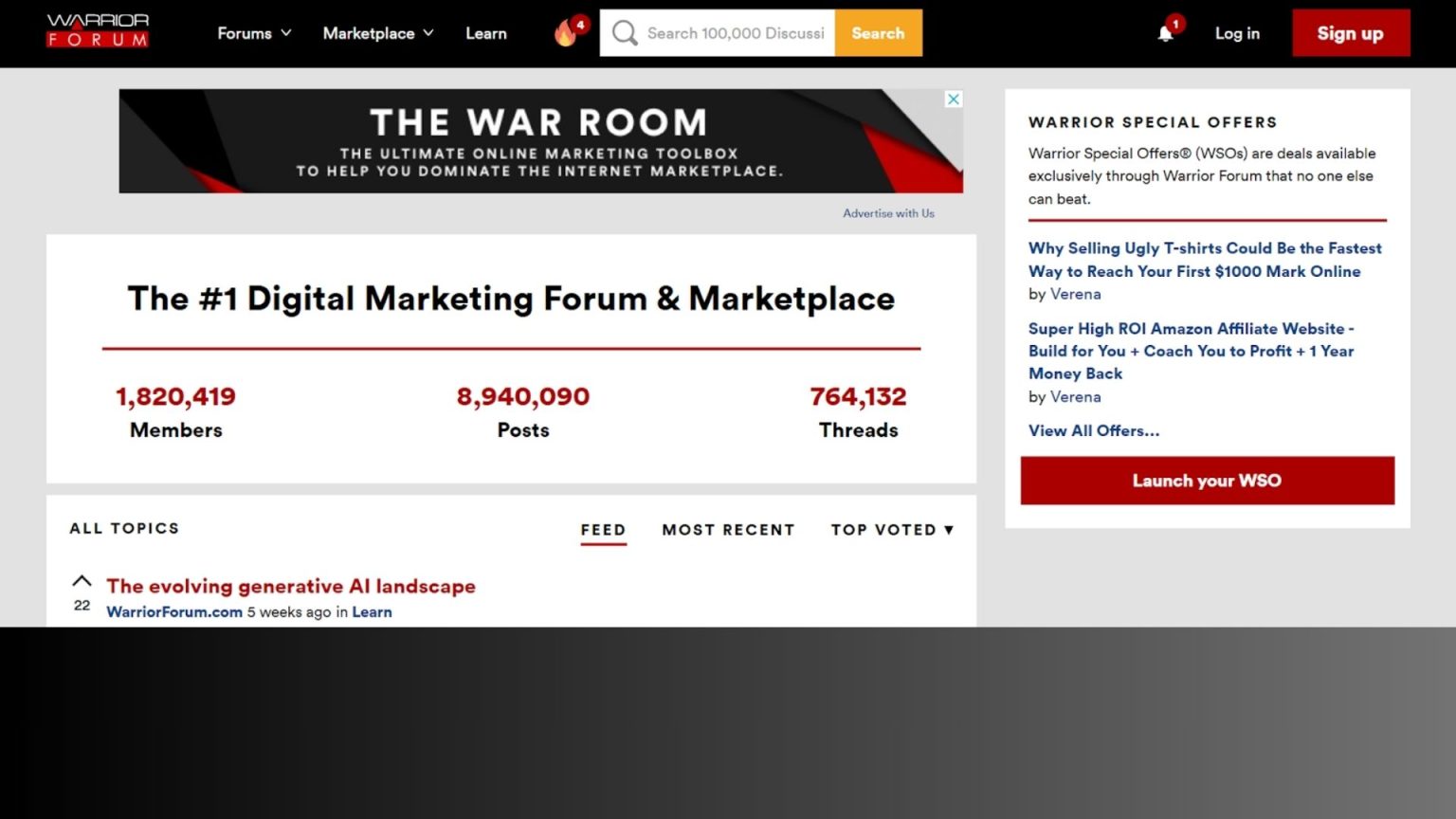Open the notifications bell

point(1165,34)
